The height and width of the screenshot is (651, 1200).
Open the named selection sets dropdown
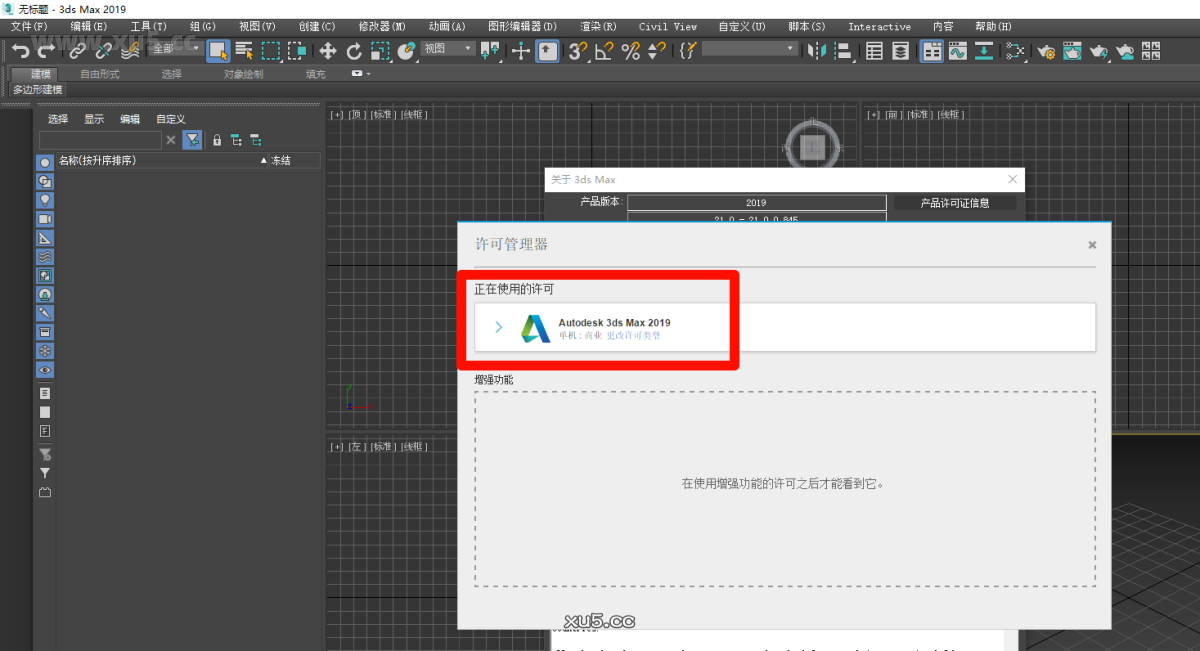pos(748,48)
